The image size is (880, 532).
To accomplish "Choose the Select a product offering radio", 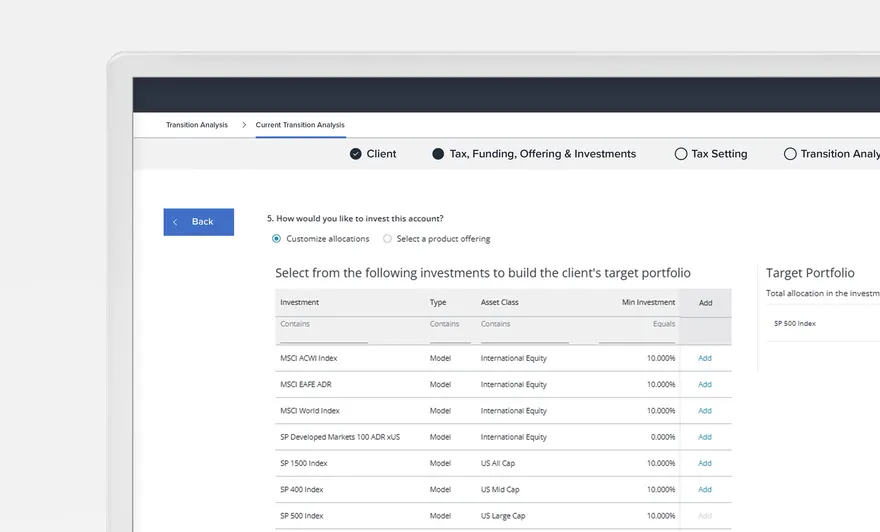I will [387, 239].
